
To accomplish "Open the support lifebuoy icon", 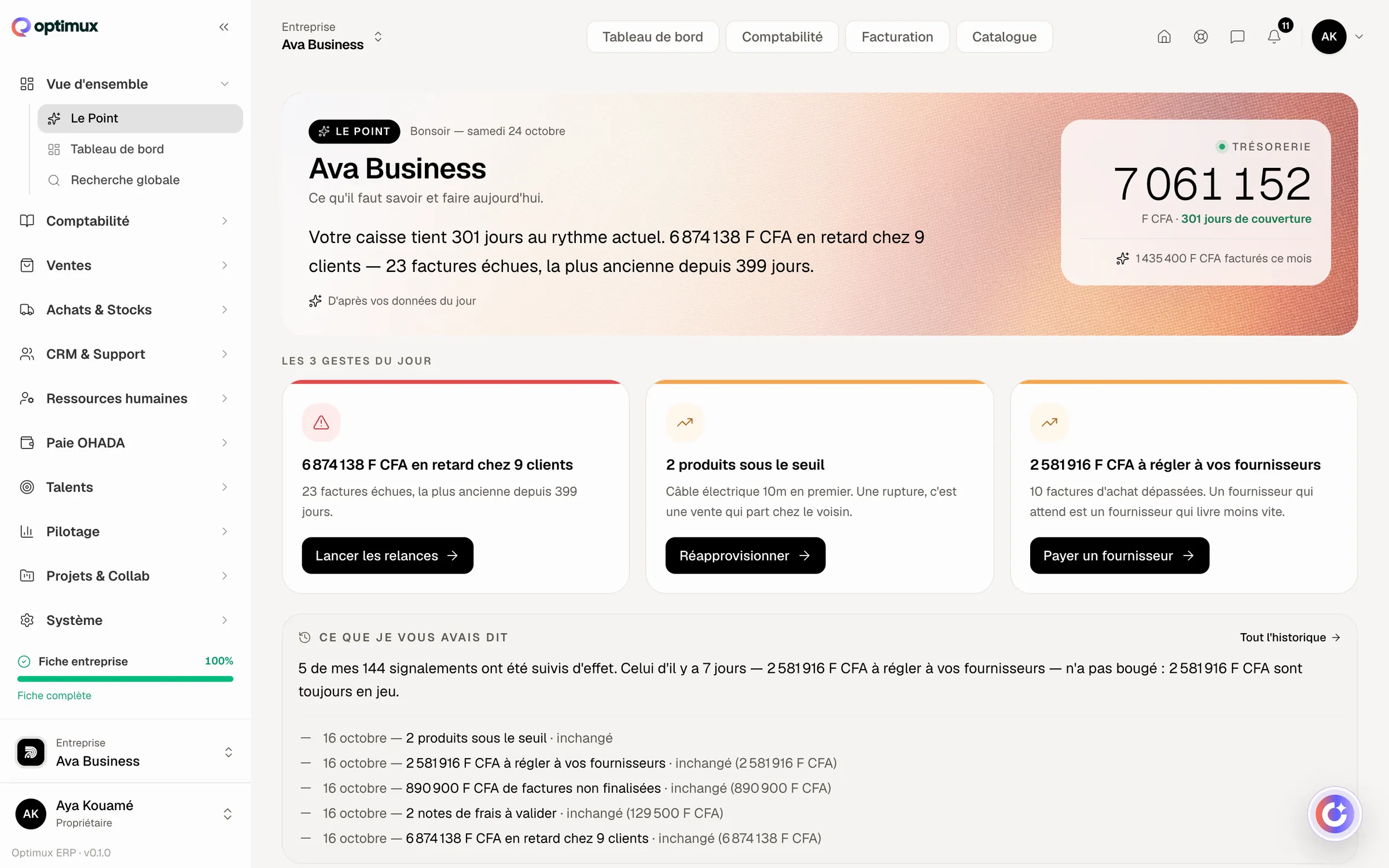I will (x=1201, y=37).
